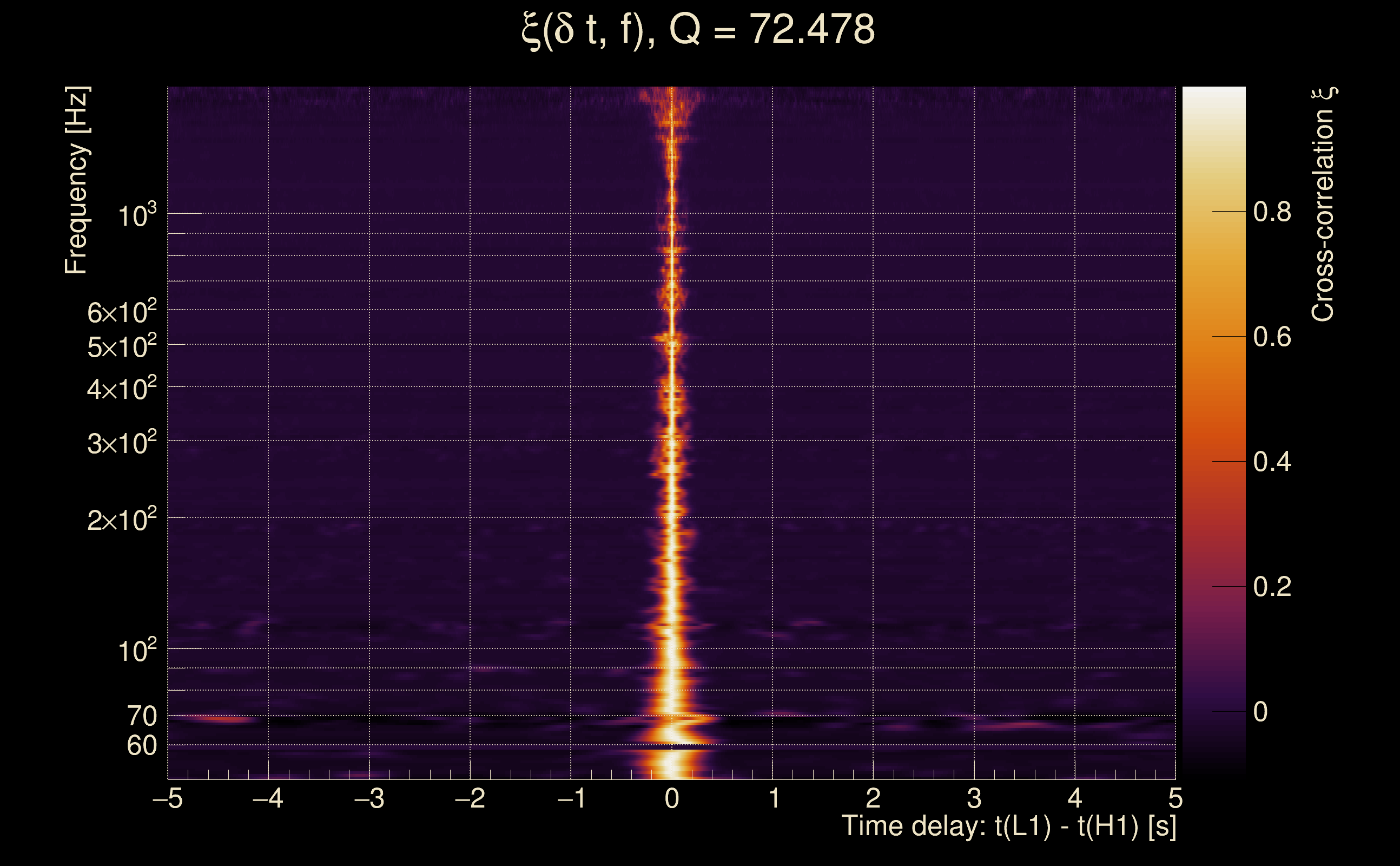
Task: Click the 2×10² frequency tick label
Action: pyautogui.click(x=122, y=521)
